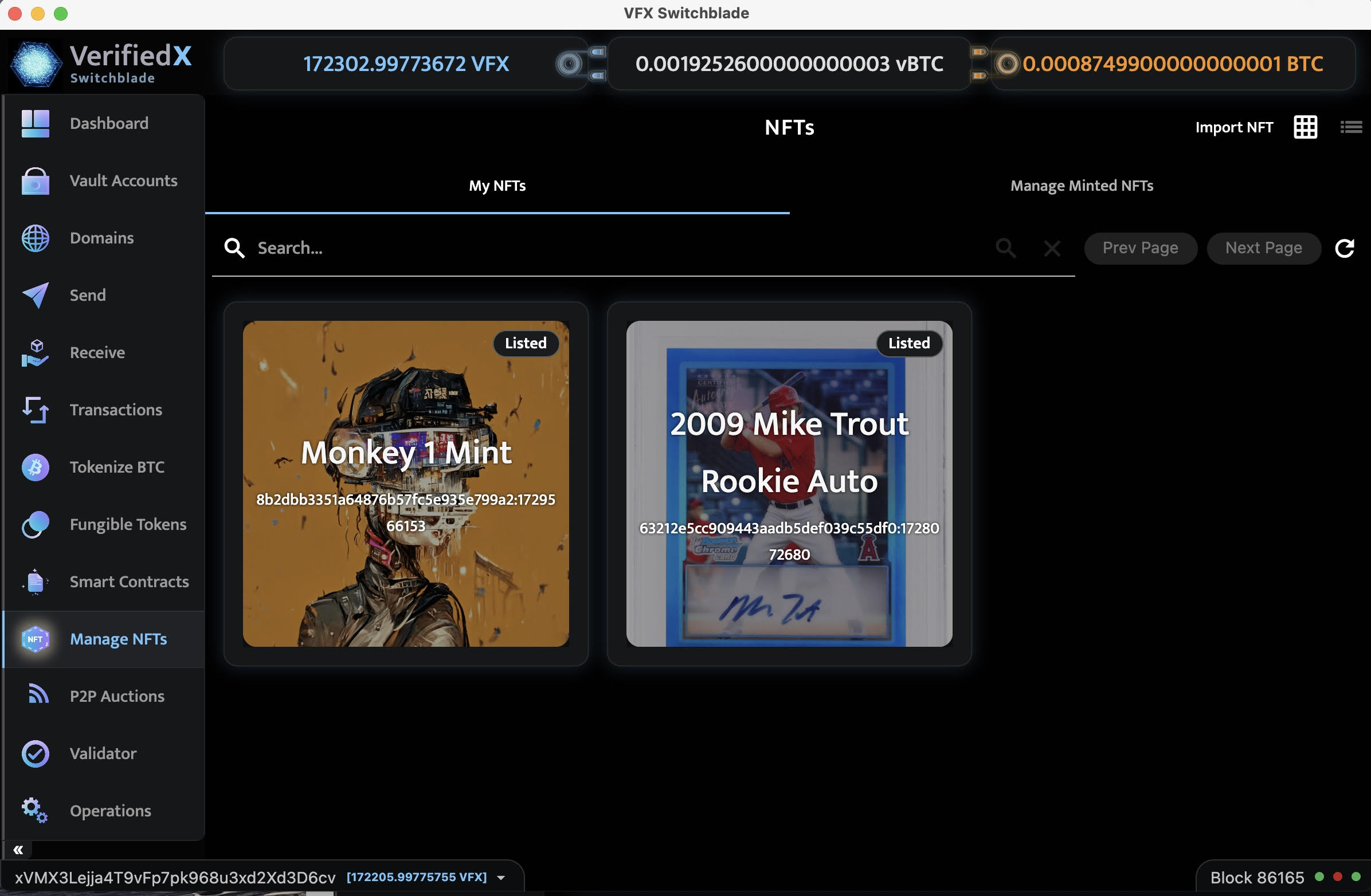Click Mike Trout NFT id 63212e5cc909443a
Screen dimensions: 1371x896
point(789,541)
